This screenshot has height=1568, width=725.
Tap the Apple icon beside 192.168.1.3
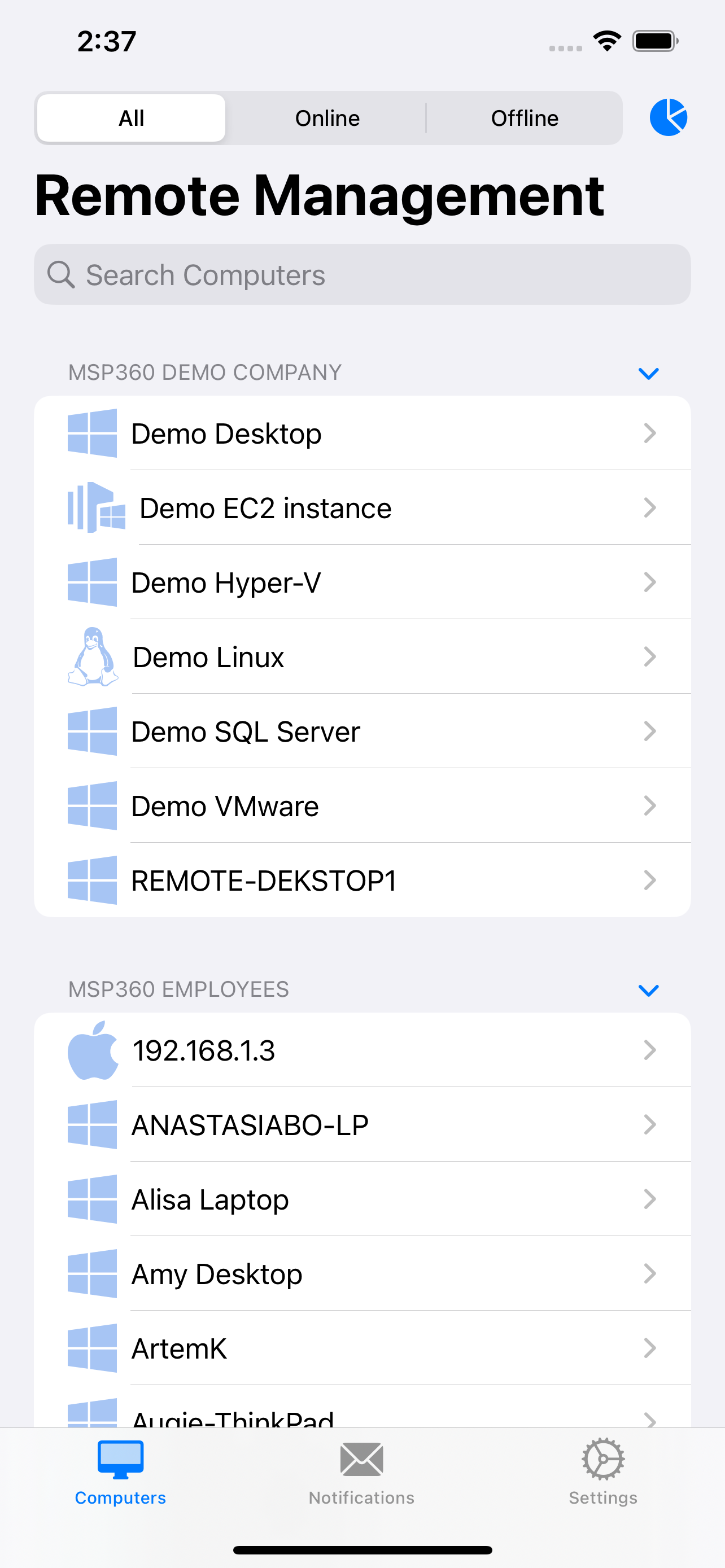(x=93, y=1050)
